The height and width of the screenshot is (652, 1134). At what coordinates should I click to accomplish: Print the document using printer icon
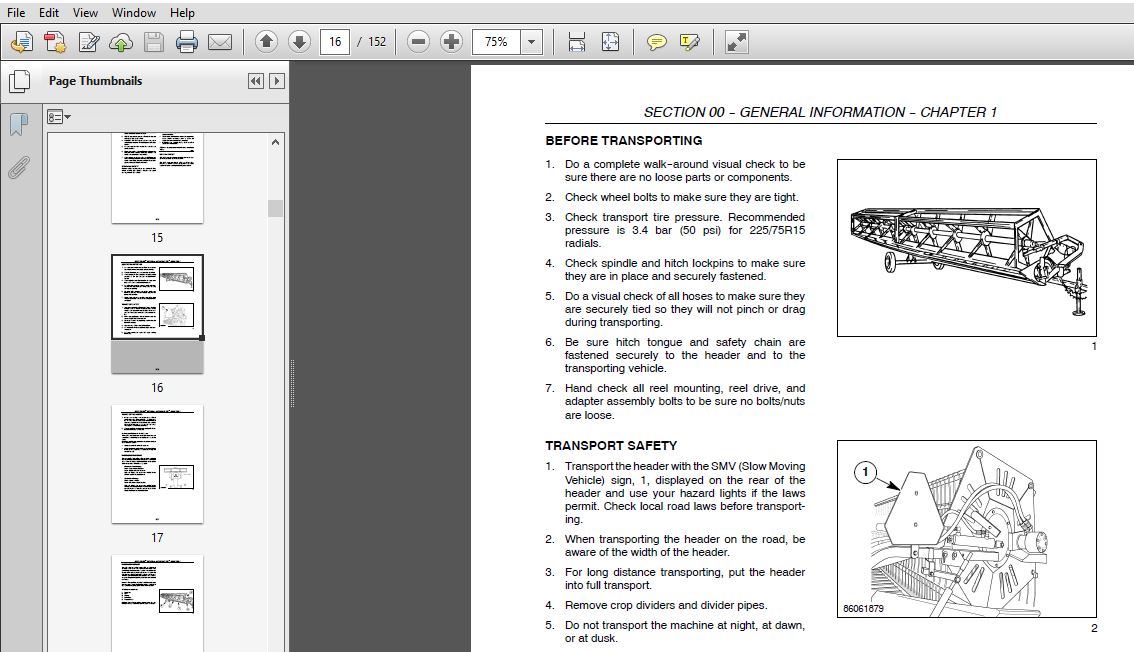[187, 42]
